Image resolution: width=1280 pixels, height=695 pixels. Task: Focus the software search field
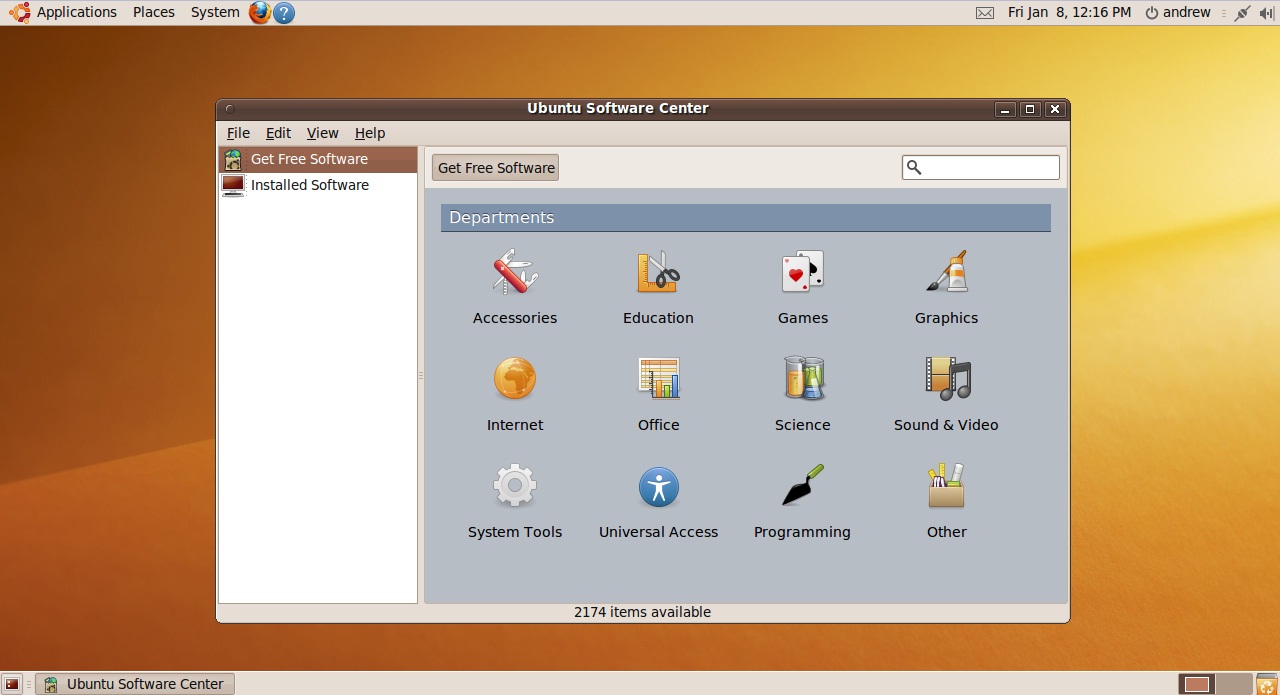tap(980, 168)
